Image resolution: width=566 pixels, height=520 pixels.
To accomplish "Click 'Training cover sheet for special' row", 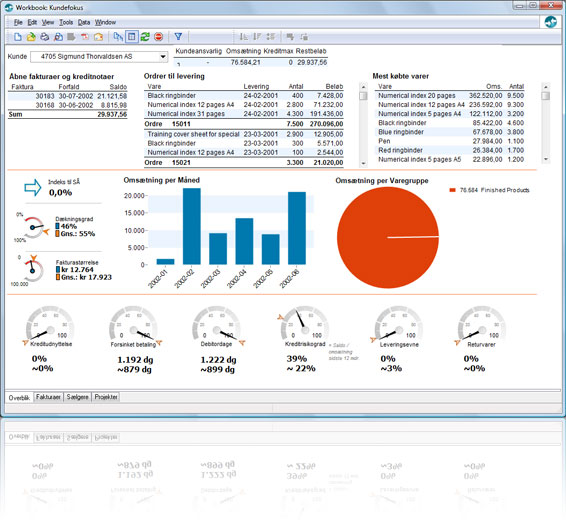I will [x=244, y=134].
